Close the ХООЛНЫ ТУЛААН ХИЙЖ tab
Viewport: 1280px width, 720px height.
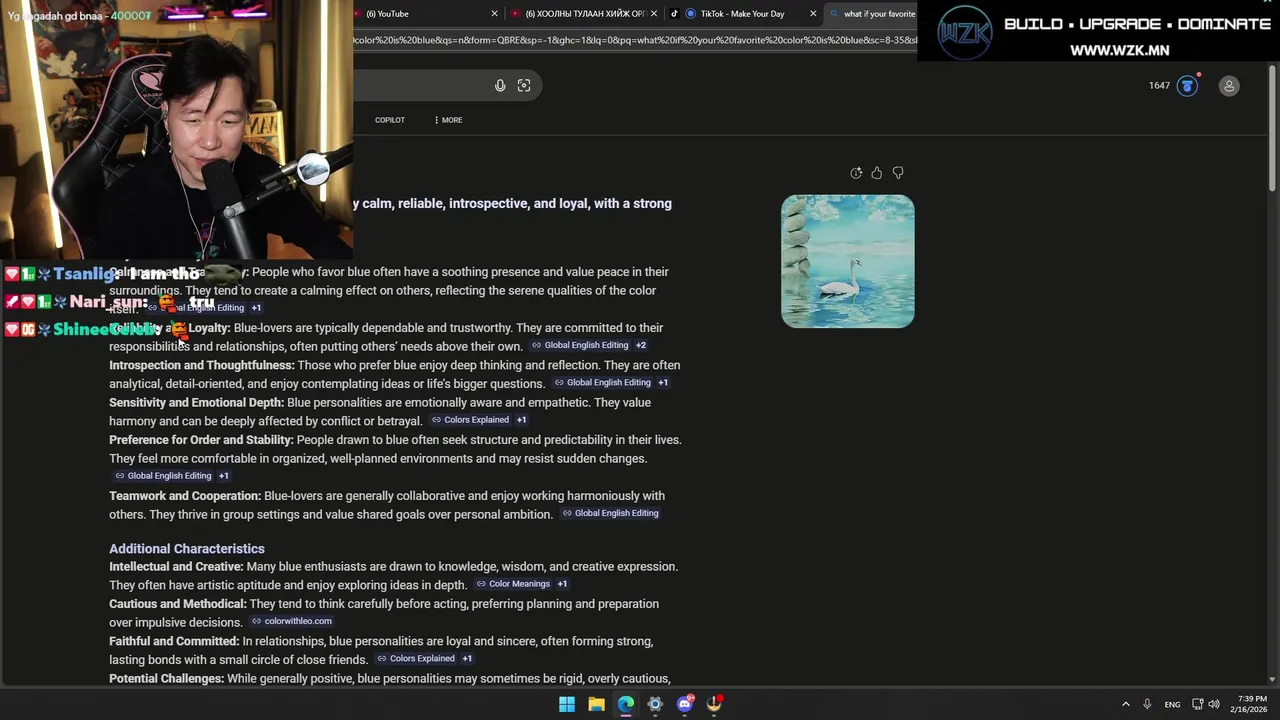click(x=656, y=14)
